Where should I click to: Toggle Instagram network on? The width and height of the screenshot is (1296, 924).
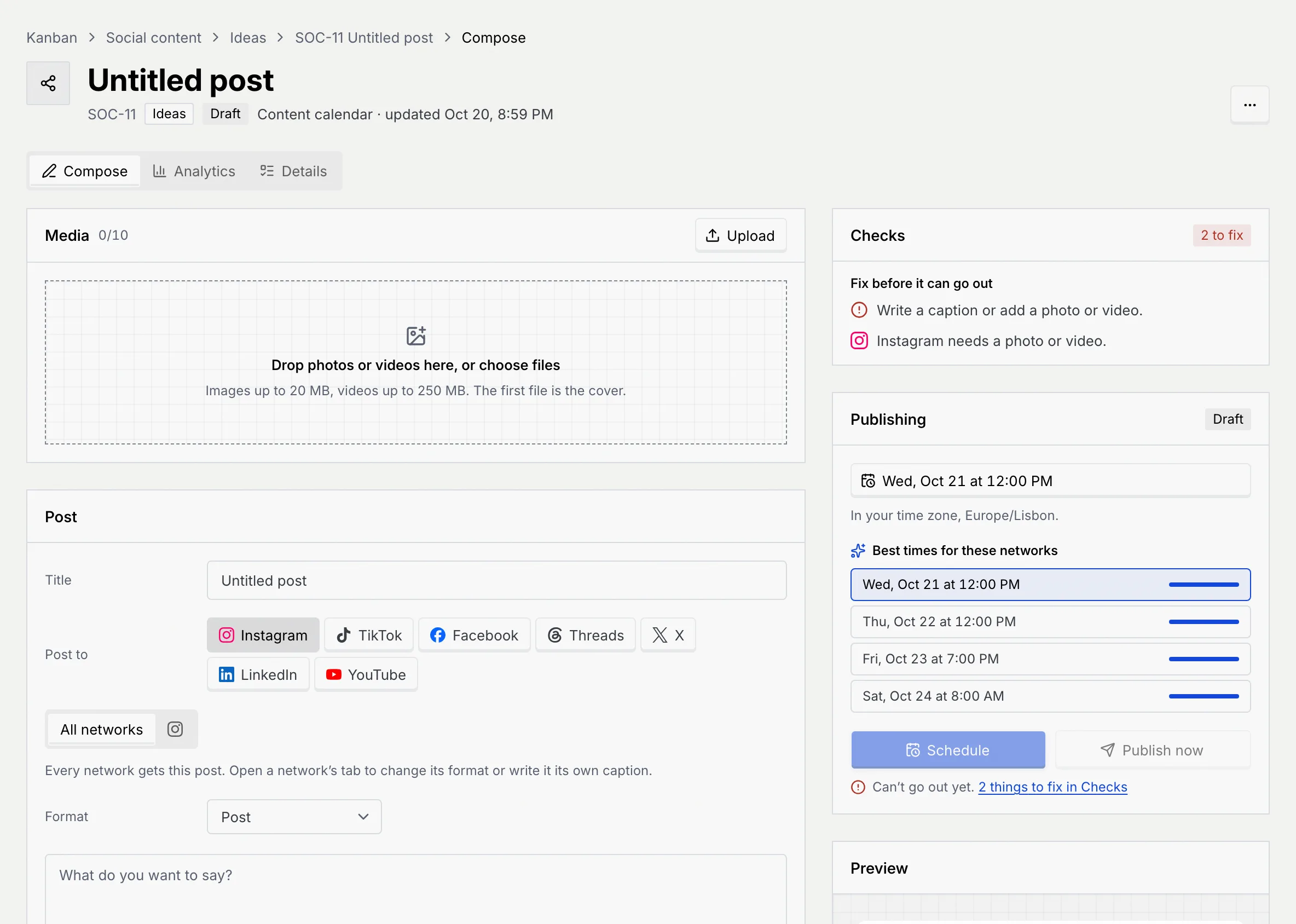click(263, 635)
